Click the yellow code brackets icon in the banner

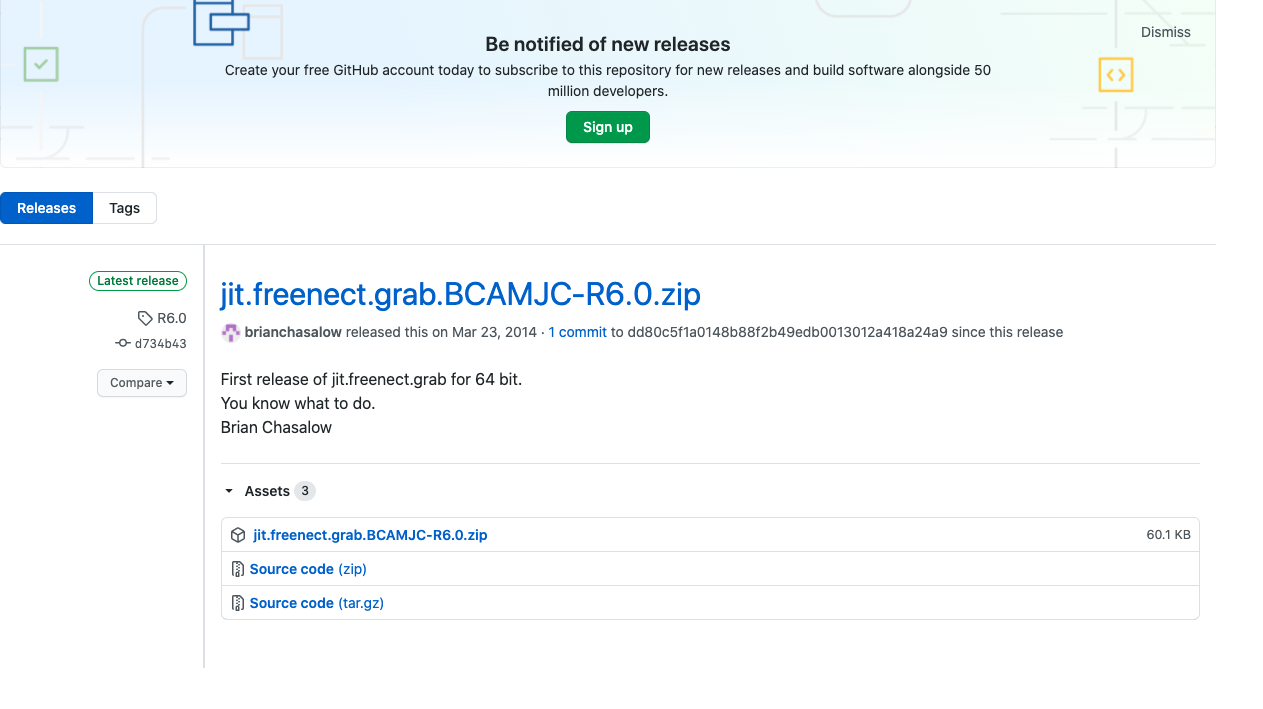click(x=1116, y=75)
